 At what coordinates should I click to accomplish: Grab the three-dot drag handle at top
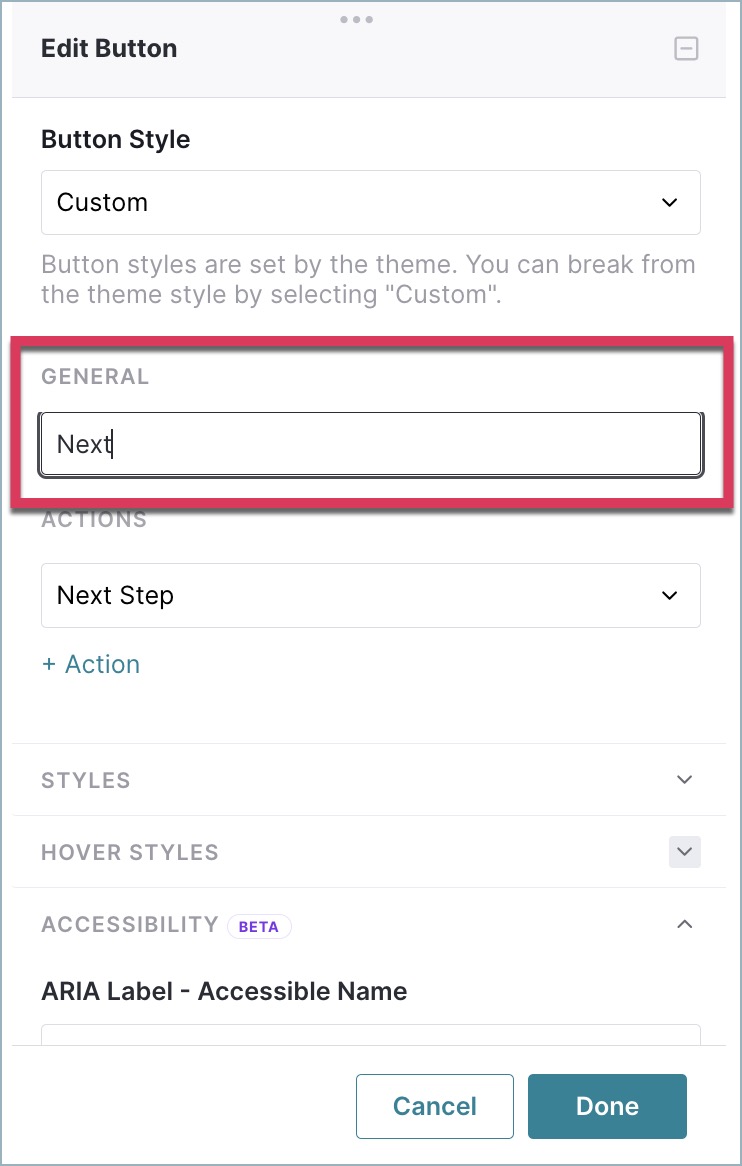coord(357,19)
